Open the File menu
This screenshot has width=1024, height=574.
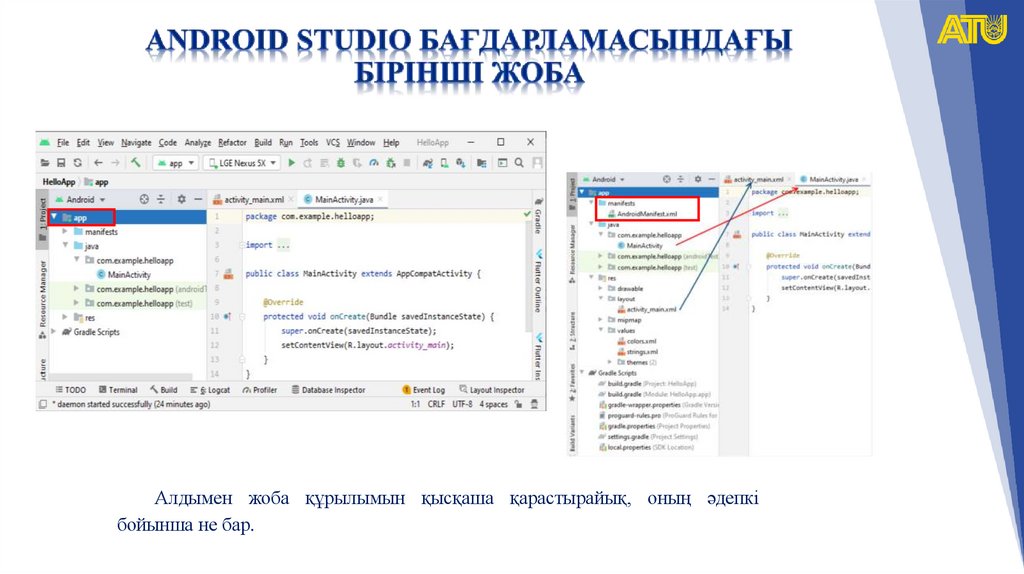point(63,142)
